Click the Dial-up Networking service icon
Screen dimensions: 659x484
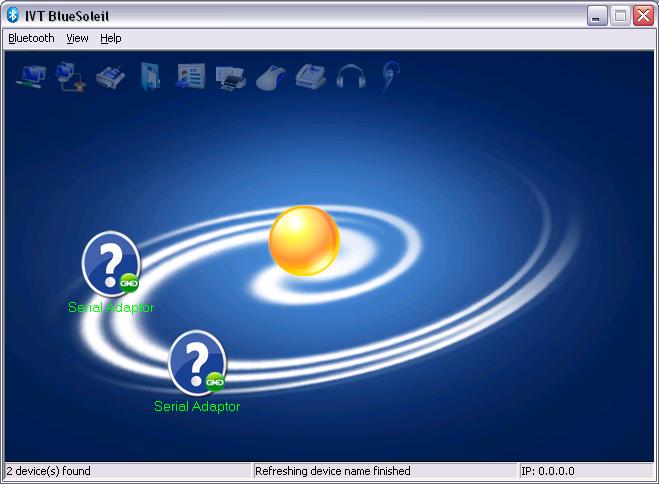[70, 76]
